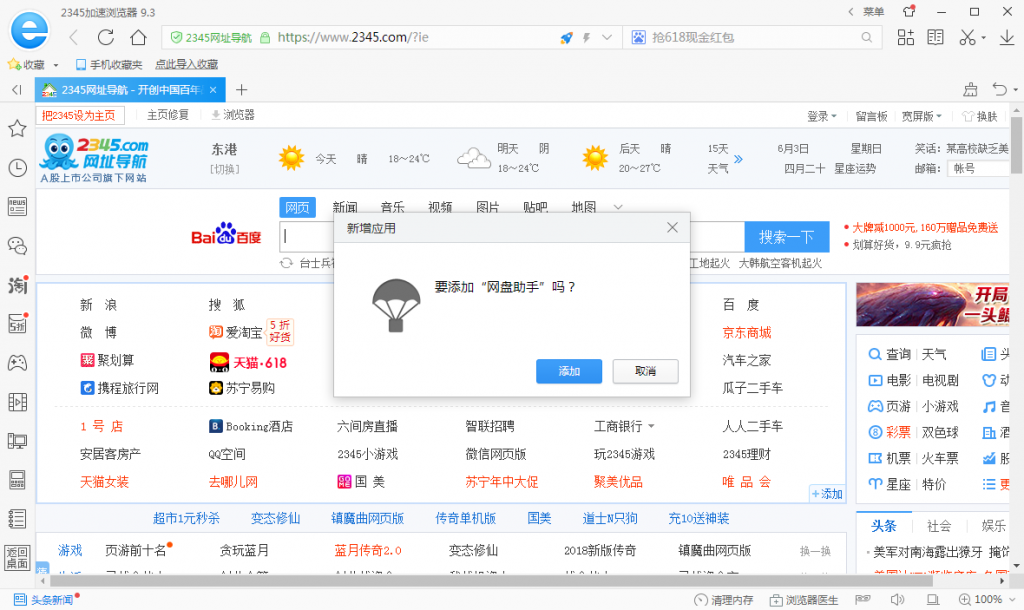Open sidebar favorites star icon
The image size is (1024, 610).
tap(17, 128)
